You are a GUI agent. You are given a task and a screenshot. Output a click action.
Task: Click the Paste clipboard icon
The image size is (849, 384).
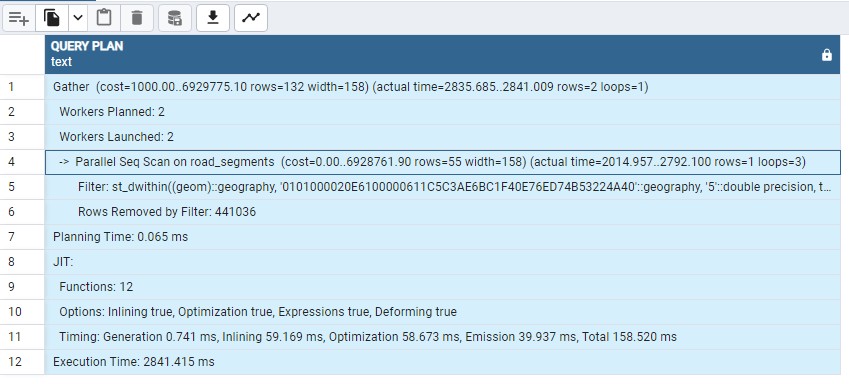(x=104, y=18)
